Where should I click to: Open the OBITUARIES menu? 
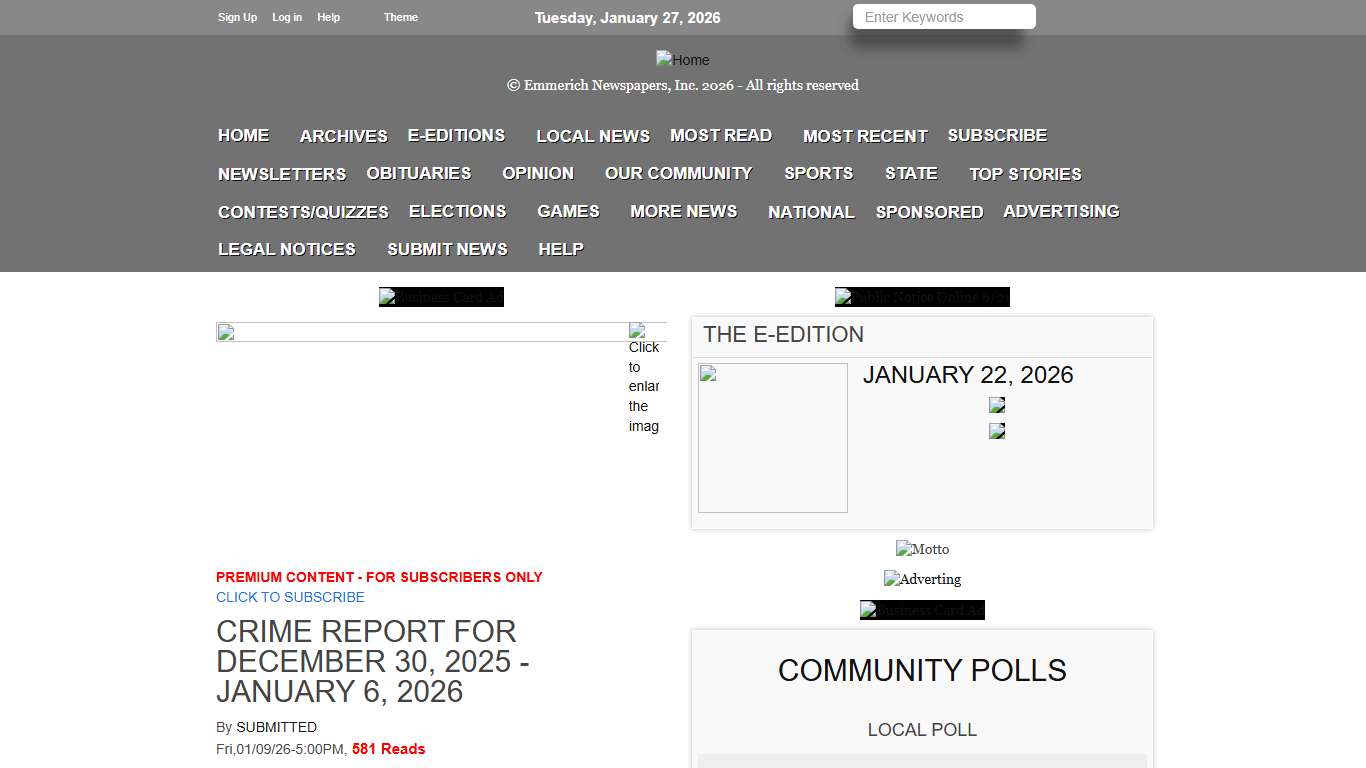418,173
